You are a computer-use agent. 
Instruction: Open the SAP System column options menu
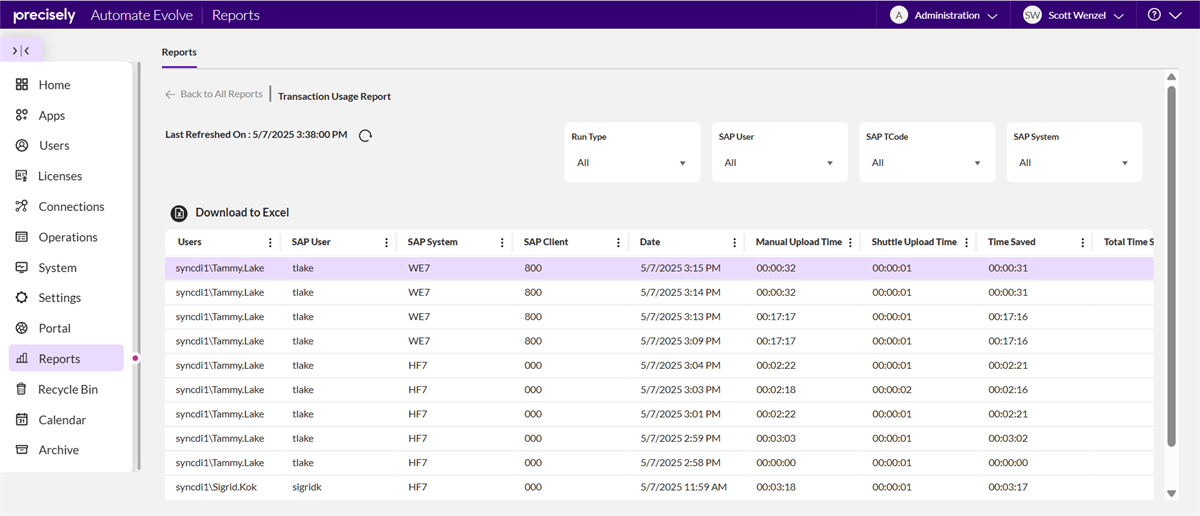502,242
